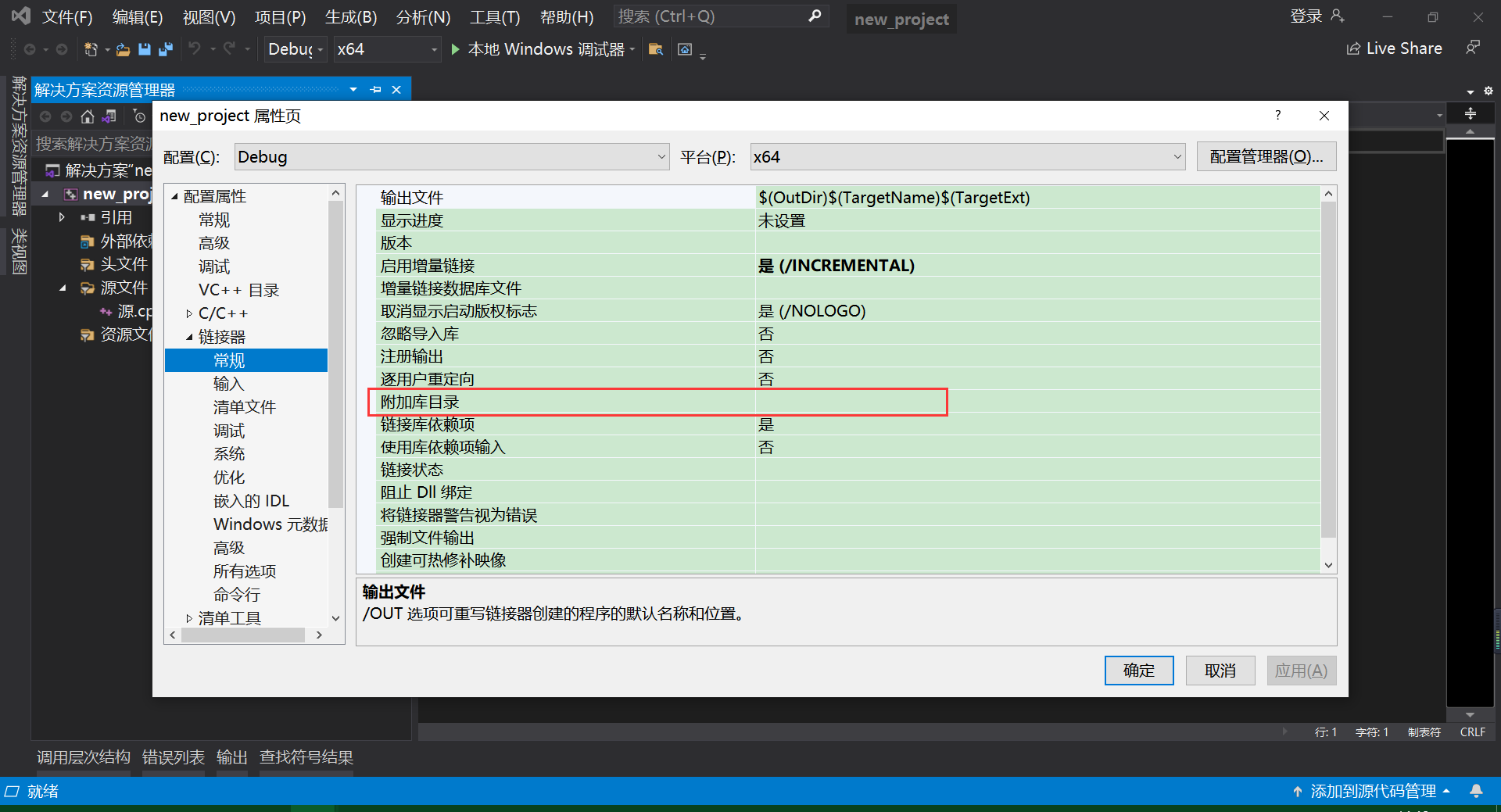Click pending changes filter clock icon
Viewport: 1501px width, 812px height.
[x=139, y=116]
